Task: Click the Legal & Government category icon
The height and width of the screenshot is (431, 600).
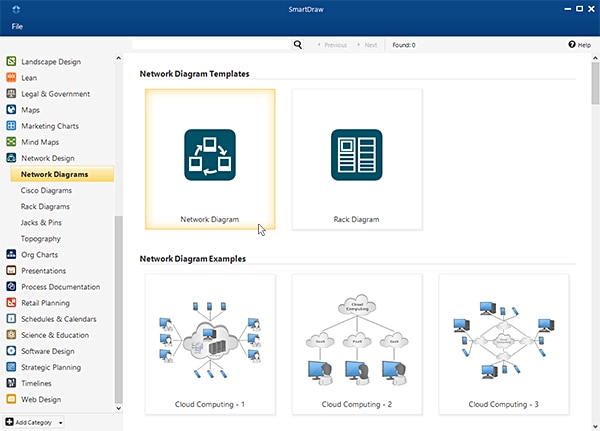Action: coord(11,93)
